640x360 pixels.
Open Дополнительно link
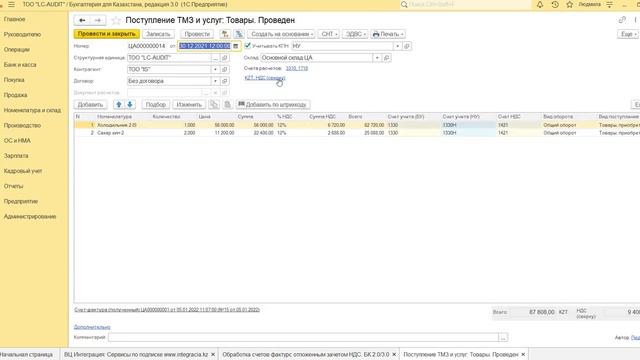tap(92, 327)
